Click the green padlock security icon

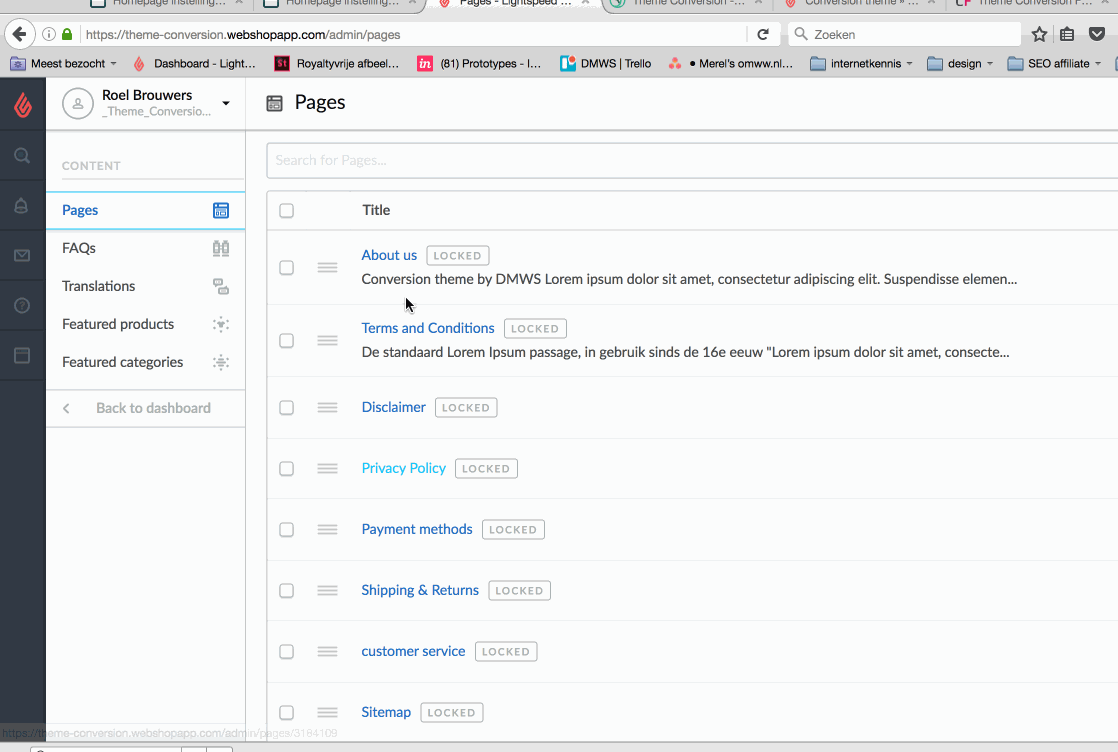pos(67,34)
